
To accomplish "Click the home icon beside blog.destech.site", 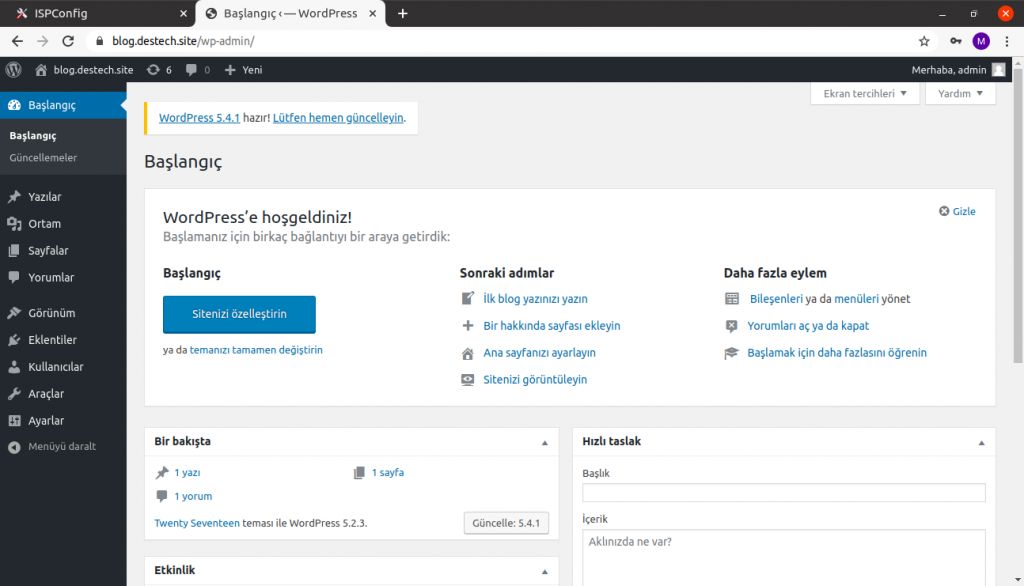I will [x=41, y=70].
